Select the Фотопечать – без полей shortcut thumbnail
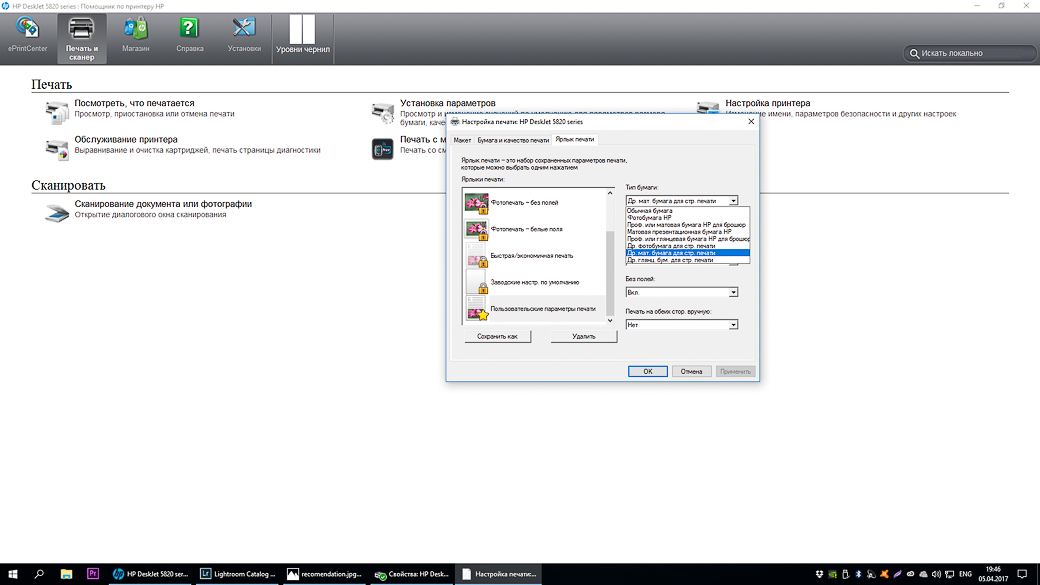Screen dimensions: 1040x585 (476, 202)
